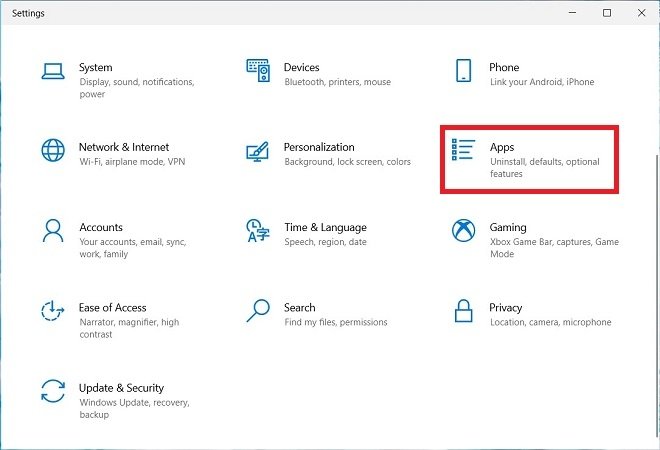Viewport: 660px width, 450px height.
Task: Select the Network & Internet globe icon
Action: 53,150
